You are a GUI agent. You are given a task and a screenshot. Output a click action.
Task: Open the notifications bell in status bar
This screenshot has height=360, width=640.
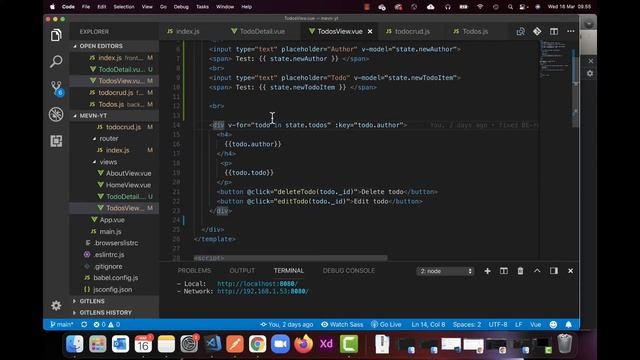pyautogui.click(x=569, y=324)
